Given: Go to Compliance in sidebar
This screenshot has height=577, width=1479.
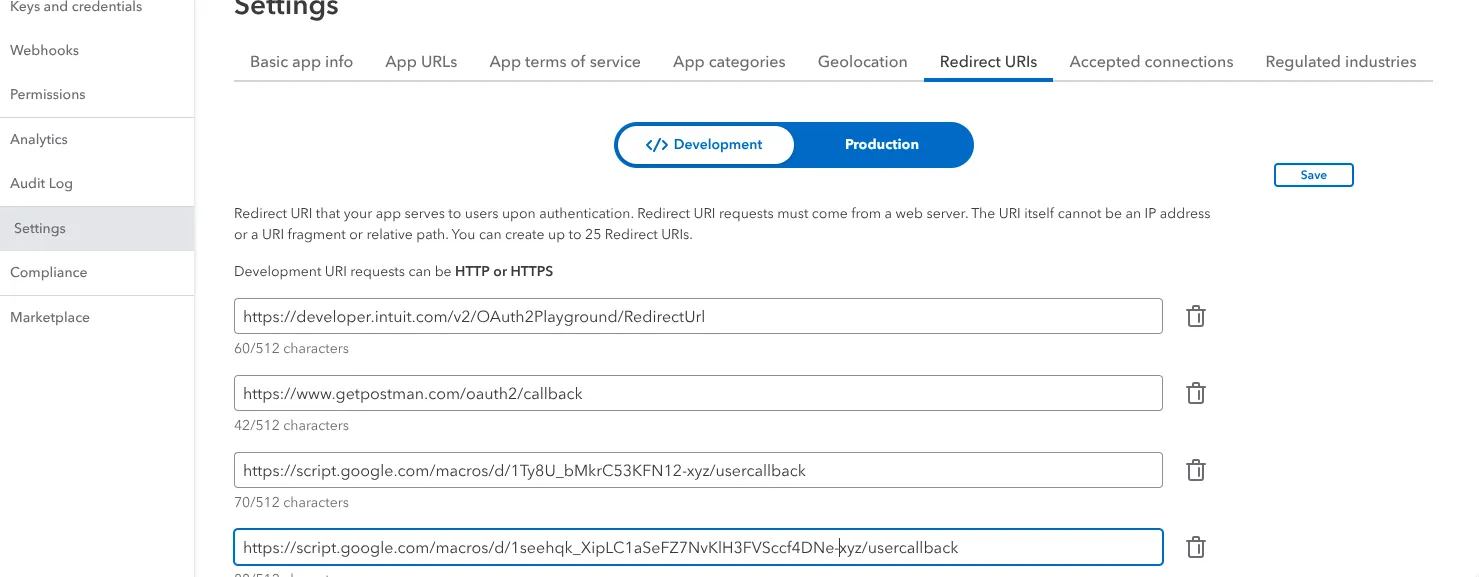Looking at the screenshot, I should pos(48,273).
